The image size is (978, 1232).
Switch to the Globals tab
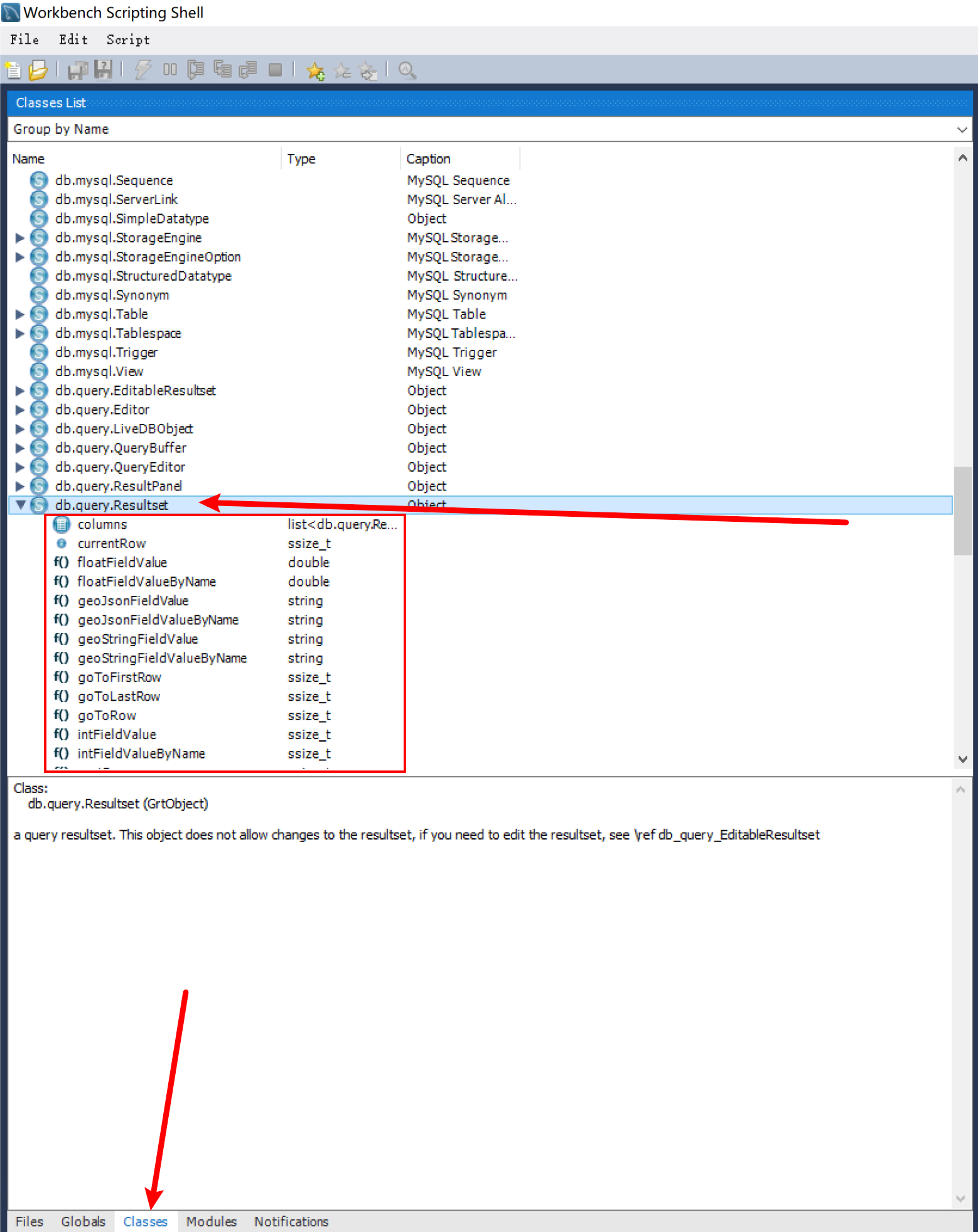83,1221
